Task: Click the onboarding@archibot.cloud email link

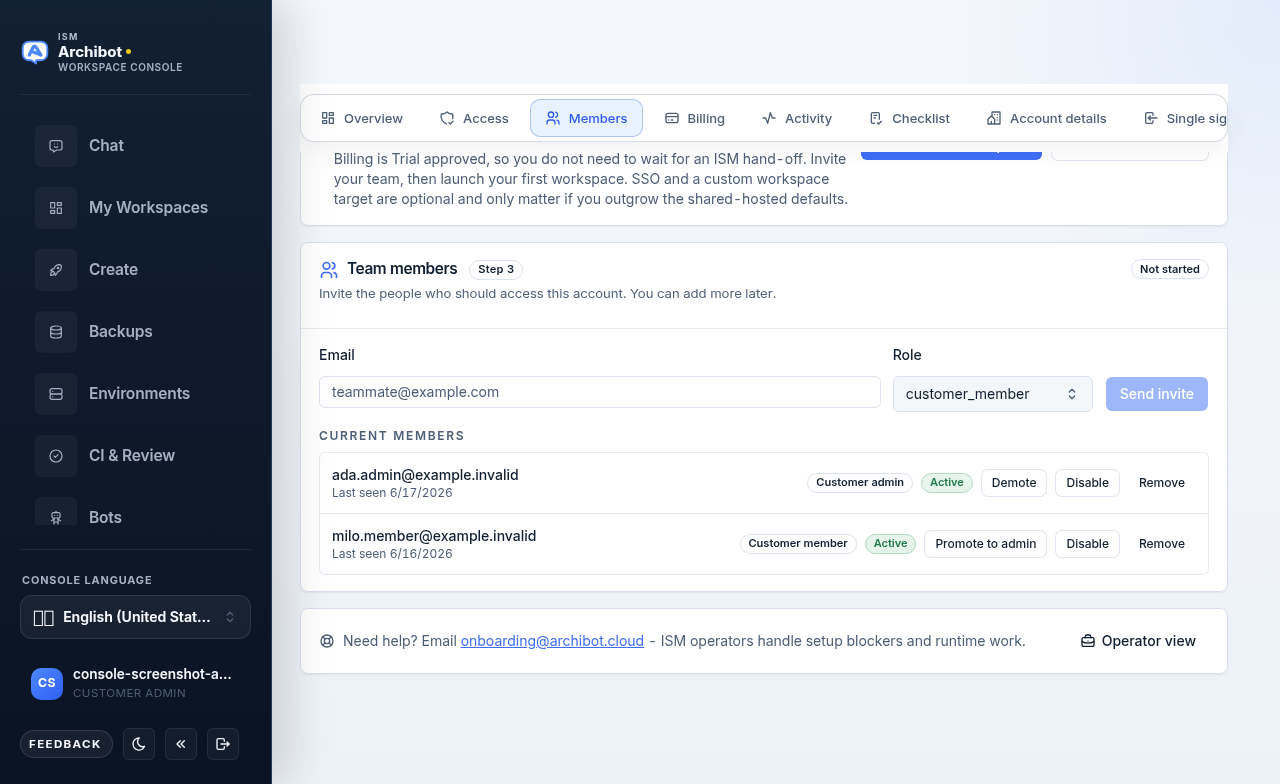Action: (552, 641)
